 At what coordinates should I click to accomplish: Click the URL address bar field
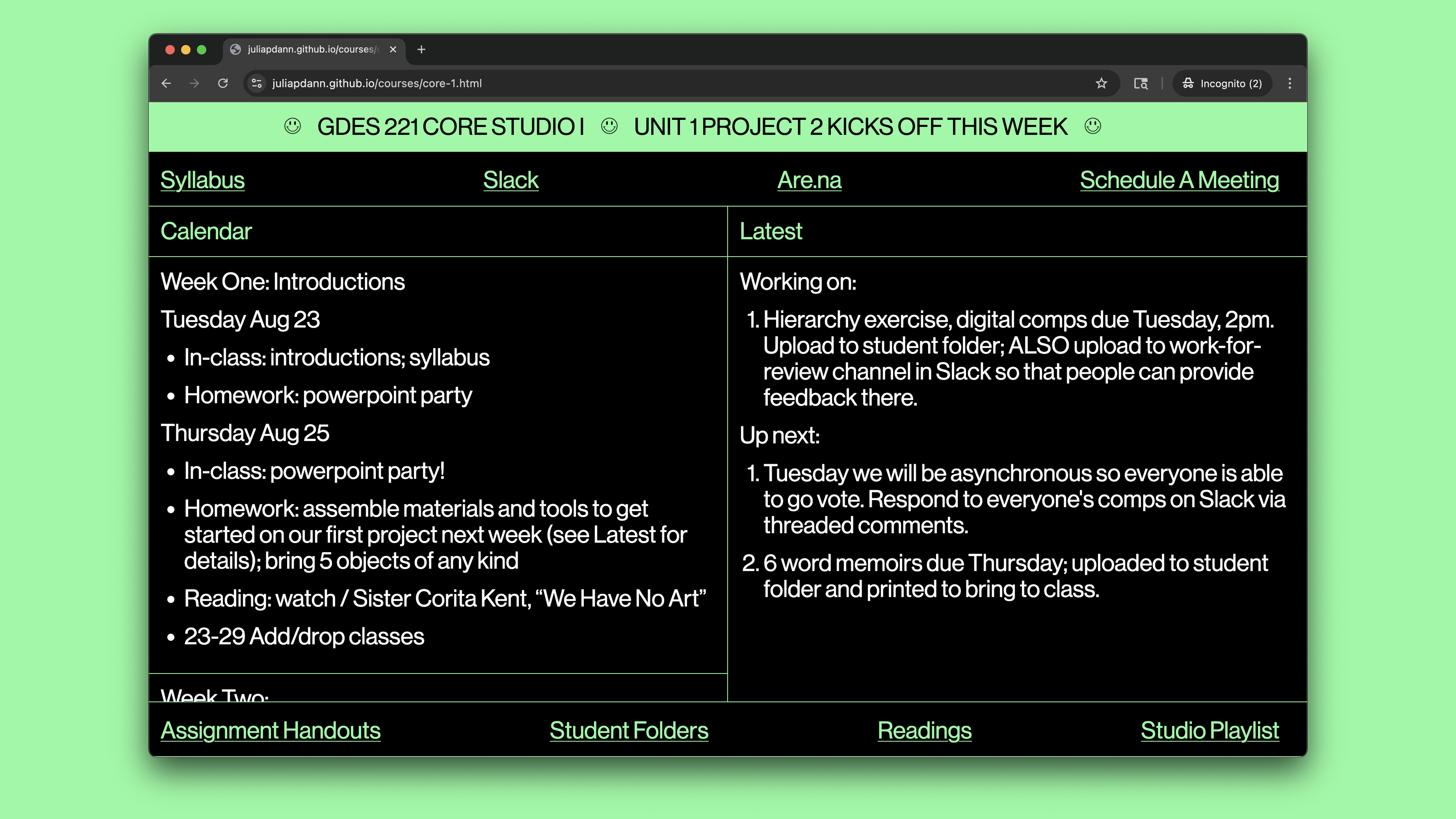click(622, 83)
